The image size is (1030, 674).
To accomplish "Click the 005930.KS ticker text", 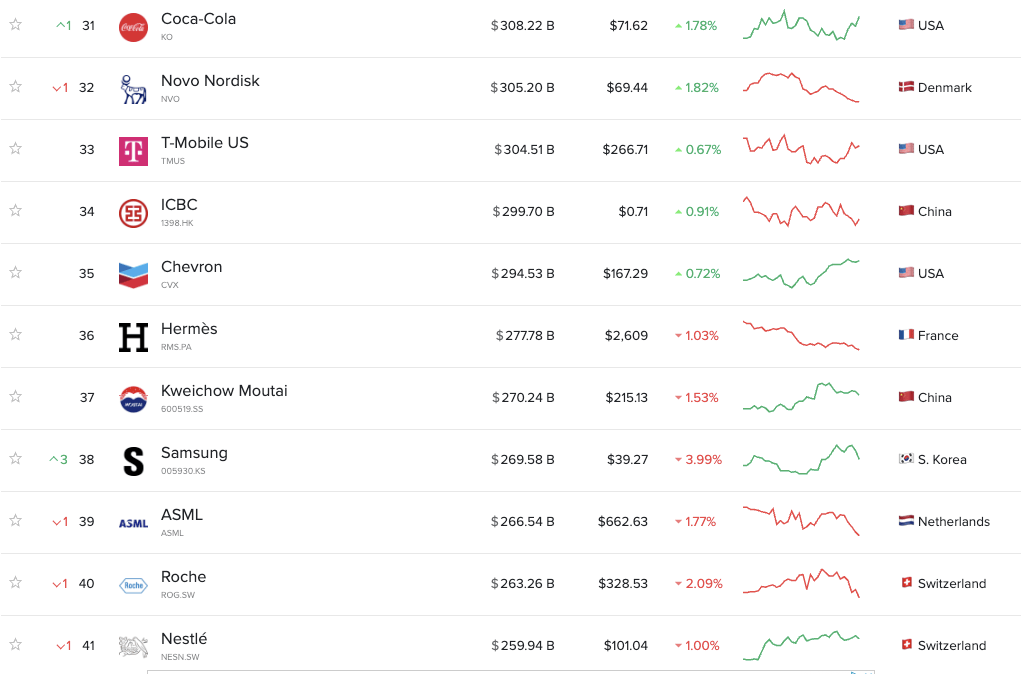I will (183, 471).
